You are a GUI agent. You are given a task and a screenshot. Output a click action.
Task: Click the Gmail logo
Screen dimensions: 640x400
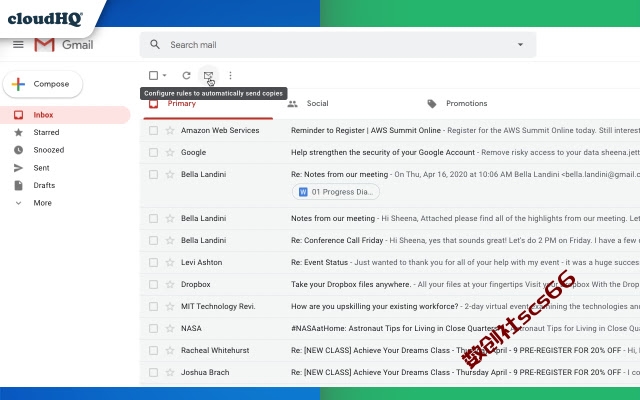pos(64,45)
